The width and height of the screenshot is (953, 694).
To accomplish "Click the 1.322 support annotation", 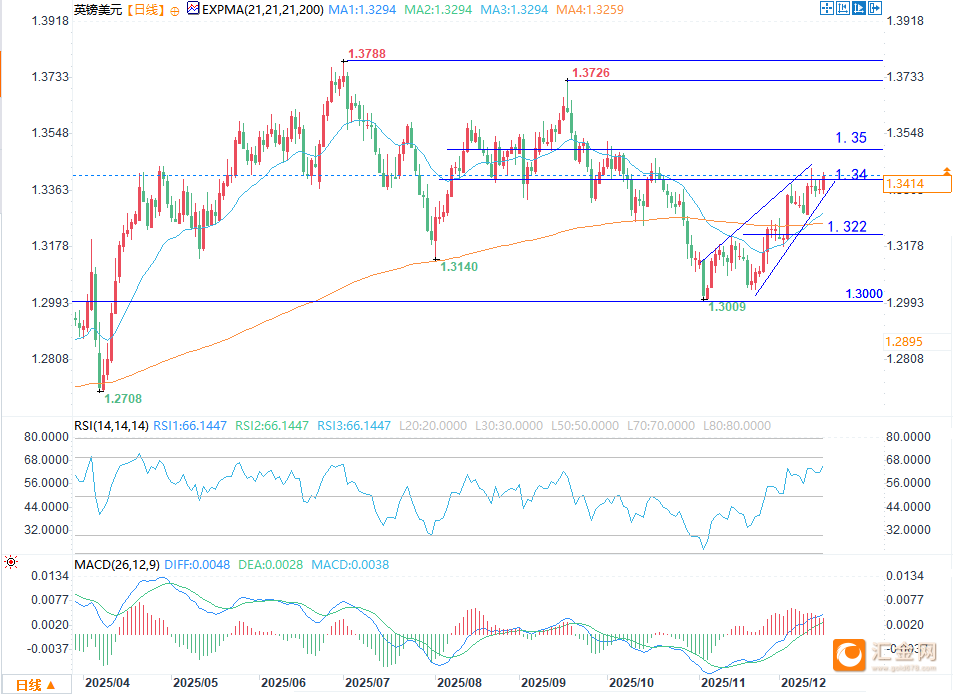I will click(847, 227).
